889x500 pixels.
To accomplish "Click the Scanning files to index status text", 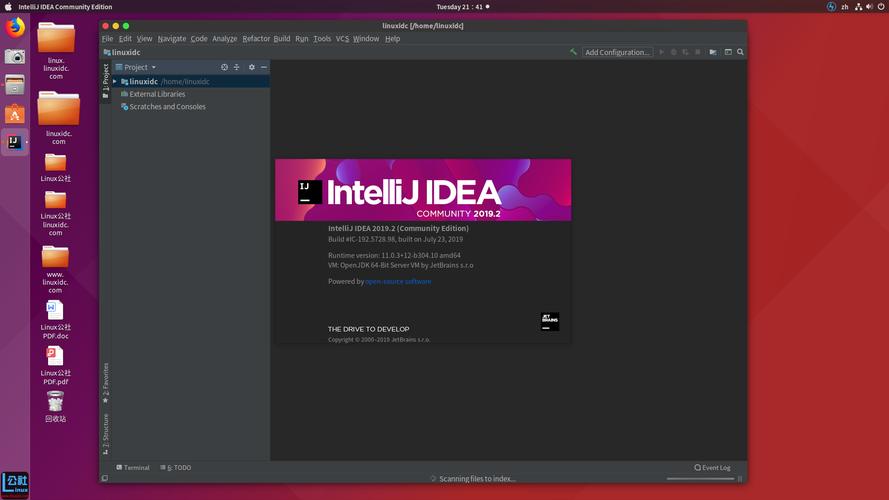I will tap(477, 478).
